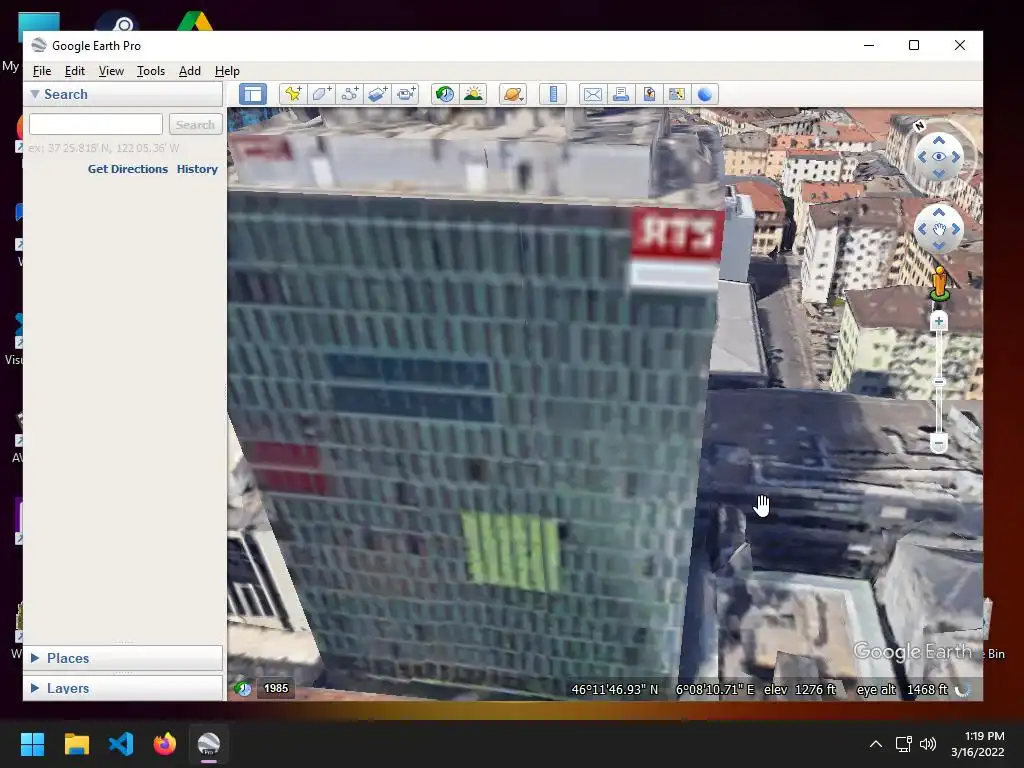Click the orange Street View pegman

click(939, 283)
